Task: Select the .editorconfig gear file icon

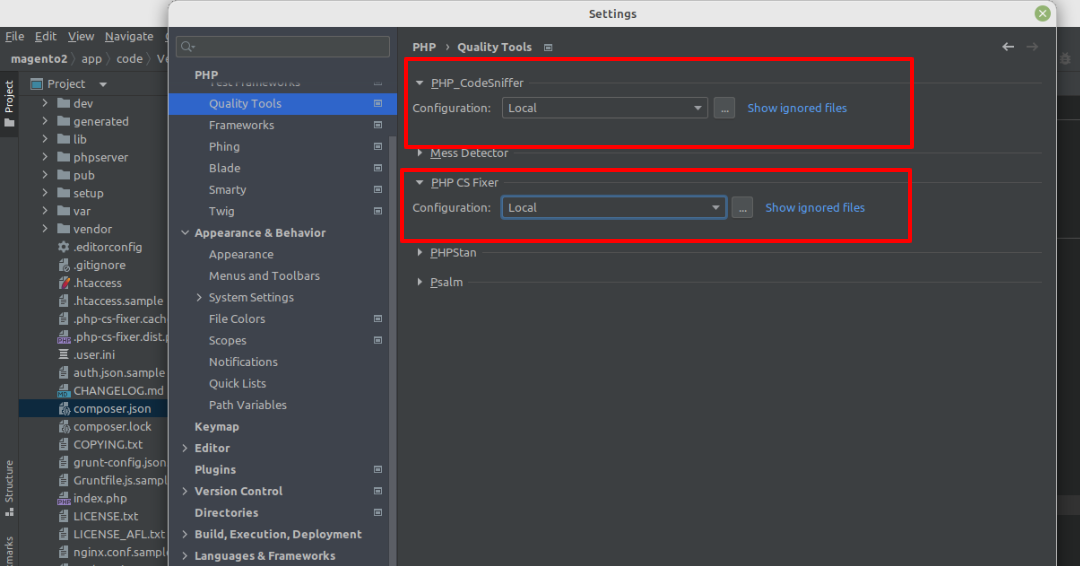Action: click(x=63, y=247)
